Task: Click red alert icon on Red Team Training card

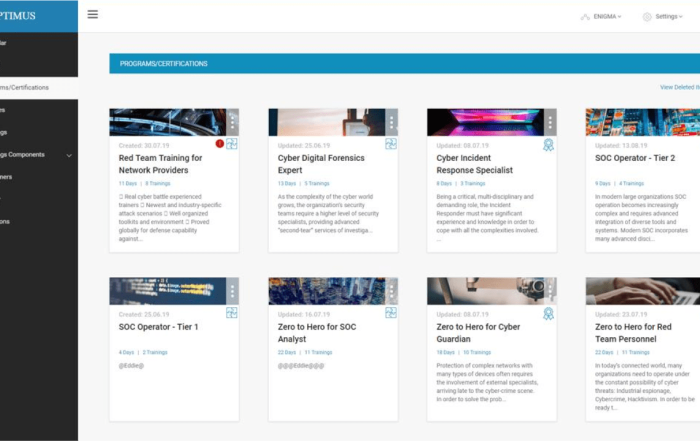Action: 220,143
